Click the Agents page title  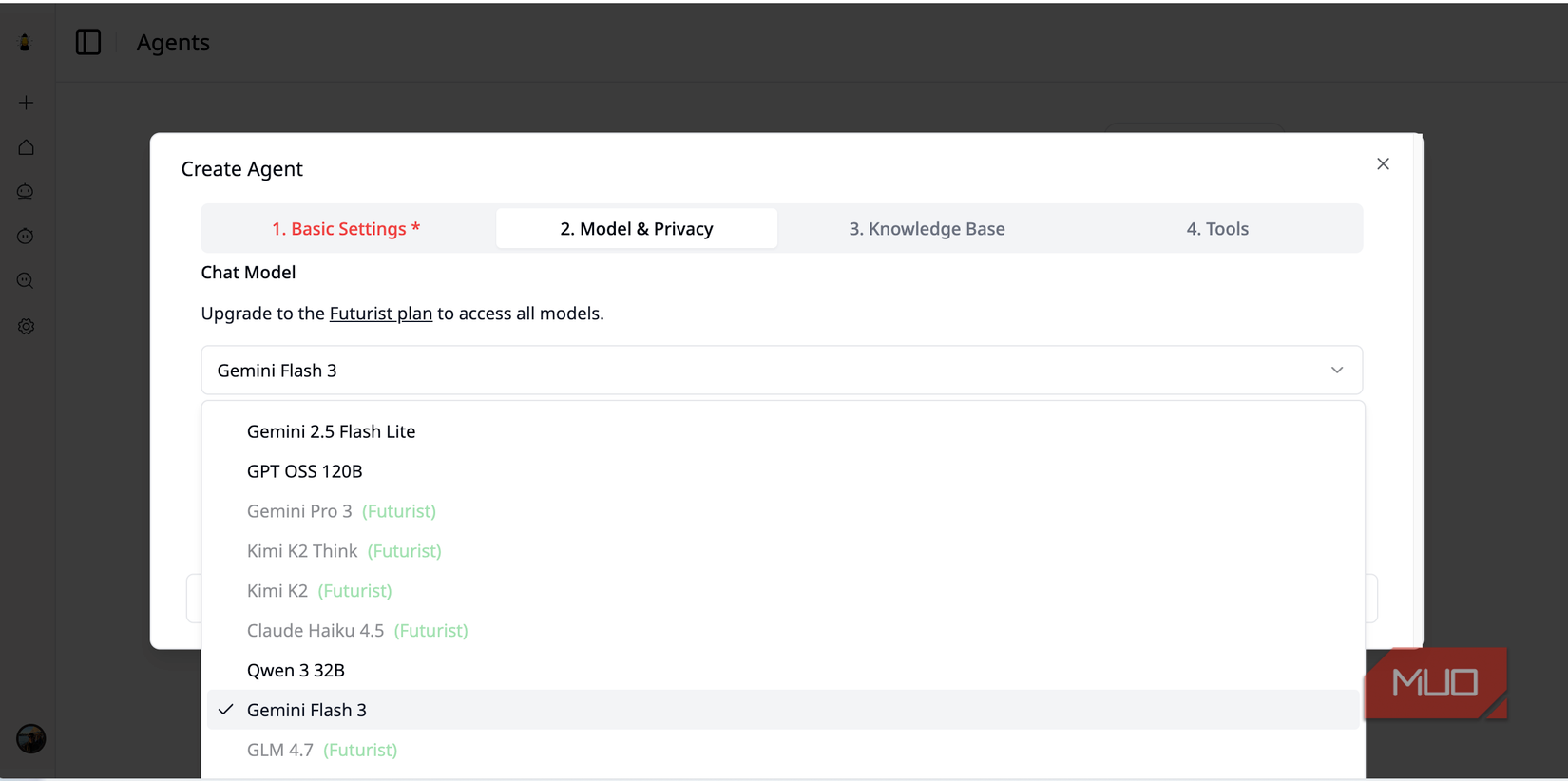click(x=173, y=43)
